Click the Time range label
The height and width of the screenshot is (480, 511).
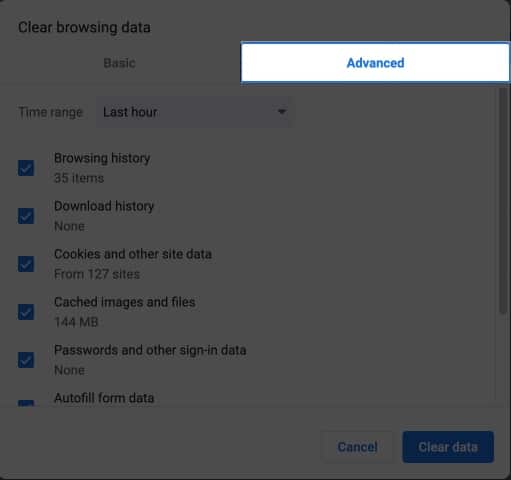coord(51,112)
